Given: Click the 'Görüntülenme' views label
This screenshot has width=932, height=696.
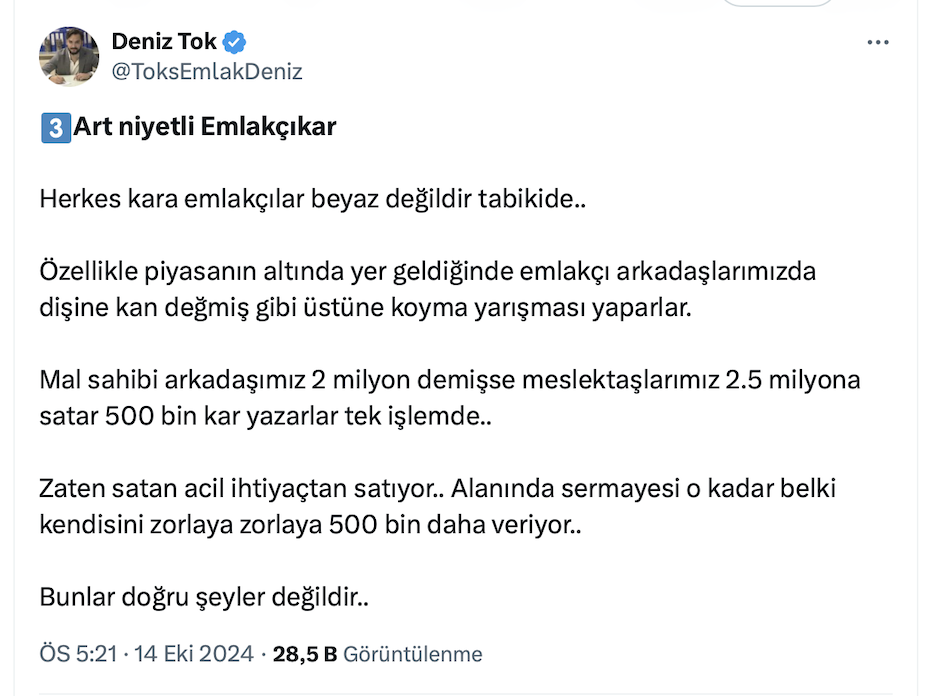Looking at the screenshot, I should click(x=413, y=655).
